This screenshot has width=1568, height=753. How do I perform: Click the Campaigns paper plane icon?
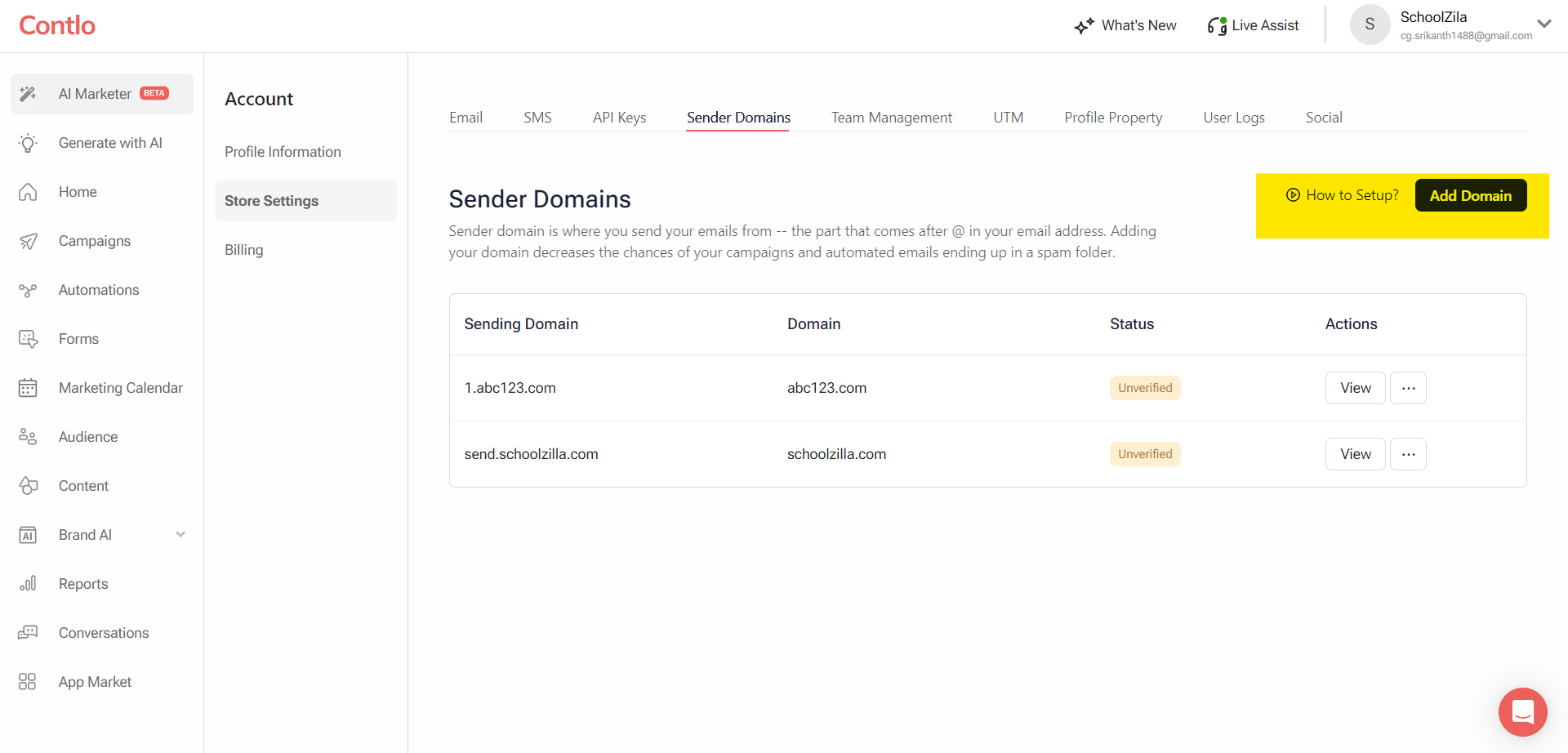point(28,241)
